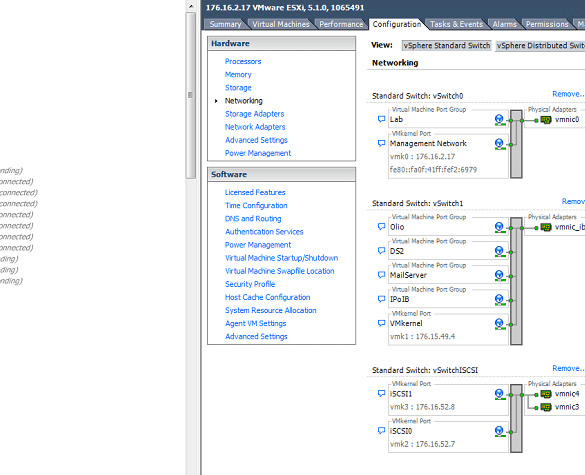
Task: Click the globe network icon in iSCSI0 row
Action: tap(500, 431)
